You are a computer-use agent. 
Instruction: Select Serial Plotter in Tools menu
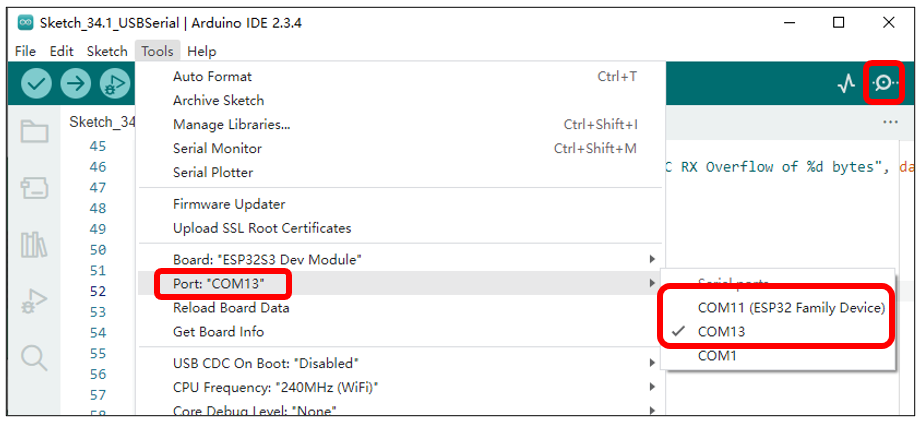(400, 173)
